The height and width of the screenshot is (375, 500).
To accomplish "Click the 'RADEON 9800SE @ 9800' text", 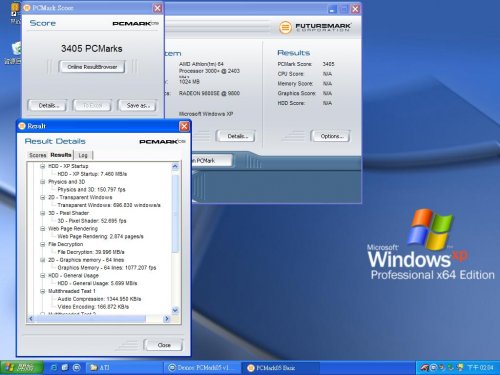I will coord(209,93).
